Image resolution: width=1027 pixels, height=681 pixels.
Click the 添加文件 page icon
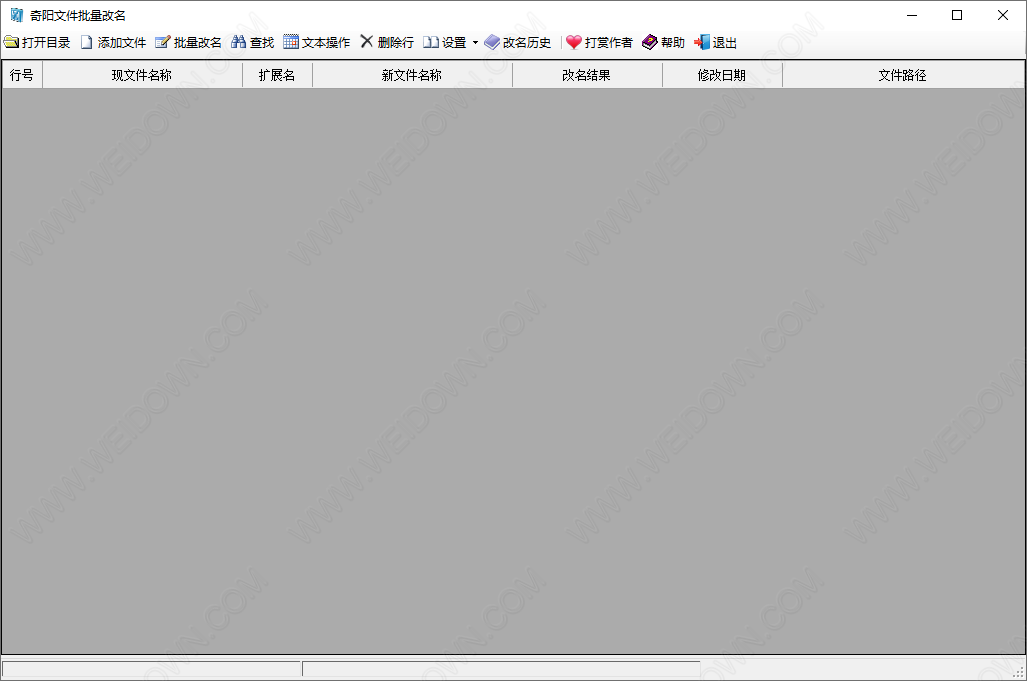click(86, 43)
